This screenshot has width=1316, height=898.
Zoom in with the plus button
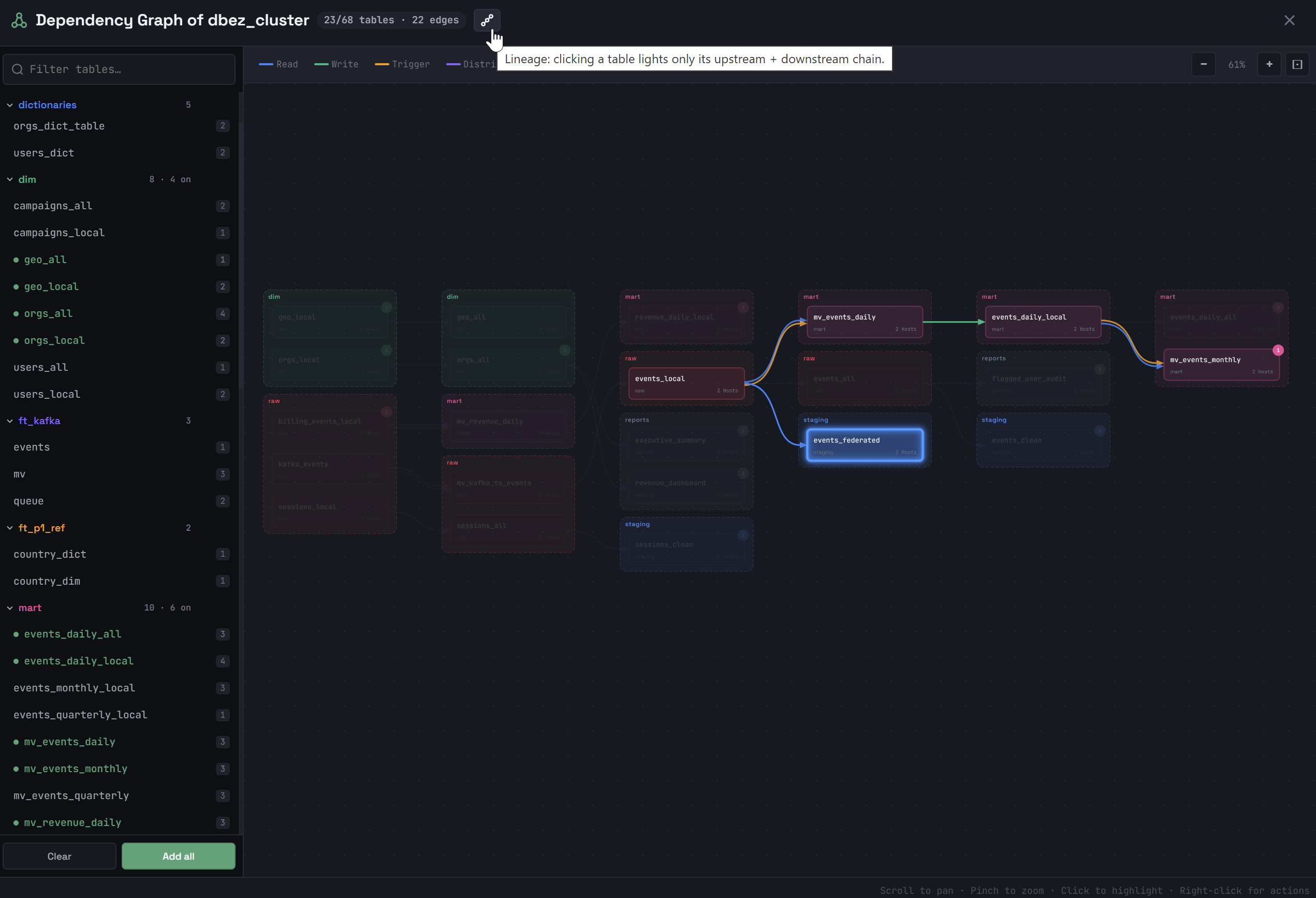coord(1269,65)
